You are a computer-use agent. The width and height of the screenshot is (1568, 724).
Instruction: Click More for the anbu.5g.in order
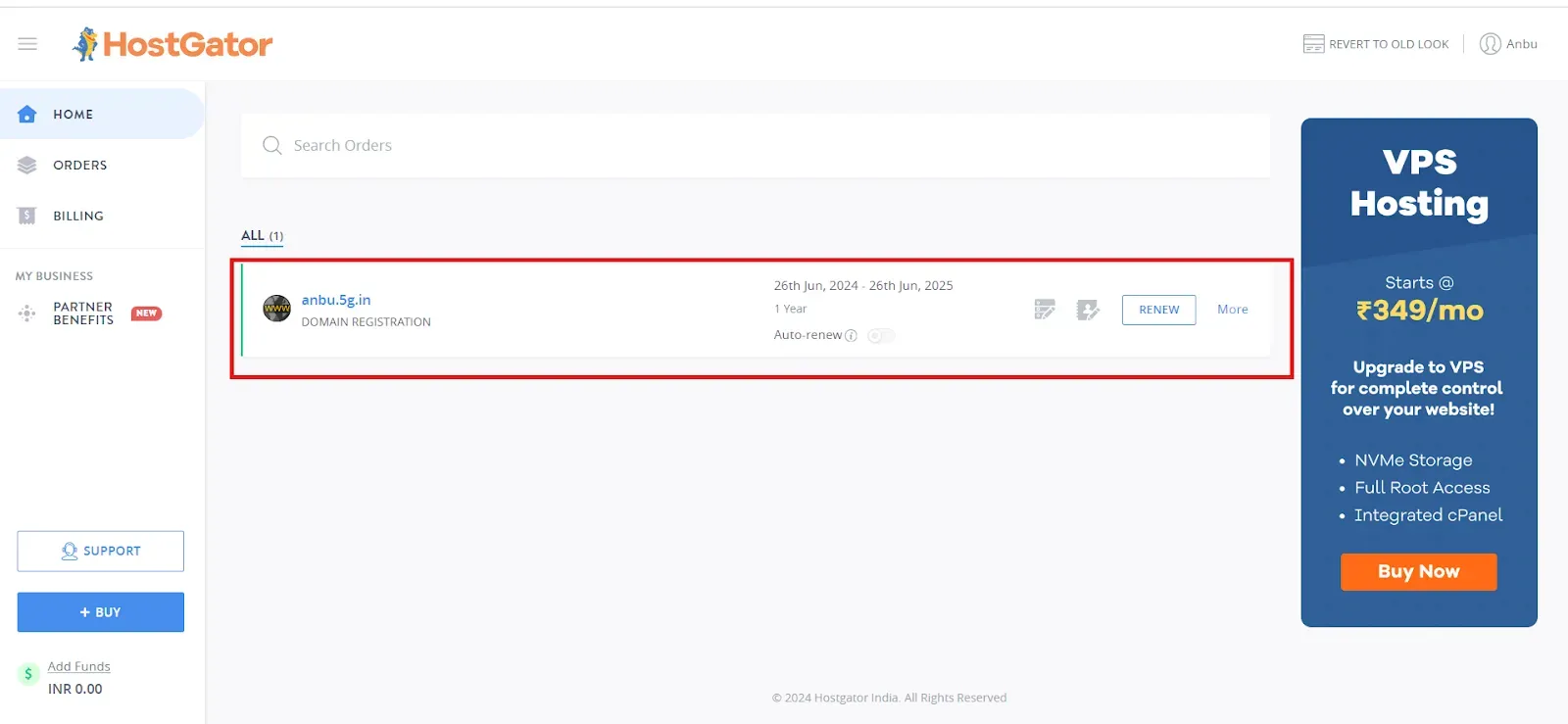tap(1233, 310)
